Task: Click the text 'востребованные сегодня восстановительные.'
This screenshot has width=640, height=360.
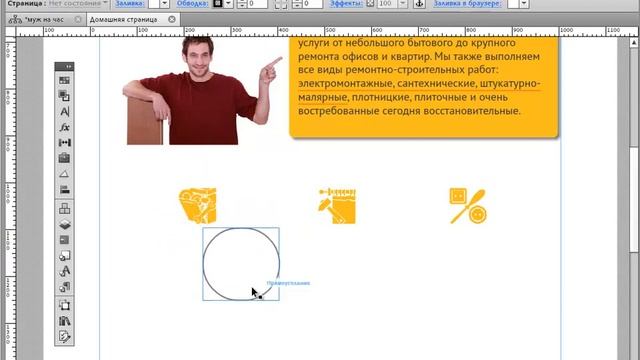Action: tap(409, 111)
